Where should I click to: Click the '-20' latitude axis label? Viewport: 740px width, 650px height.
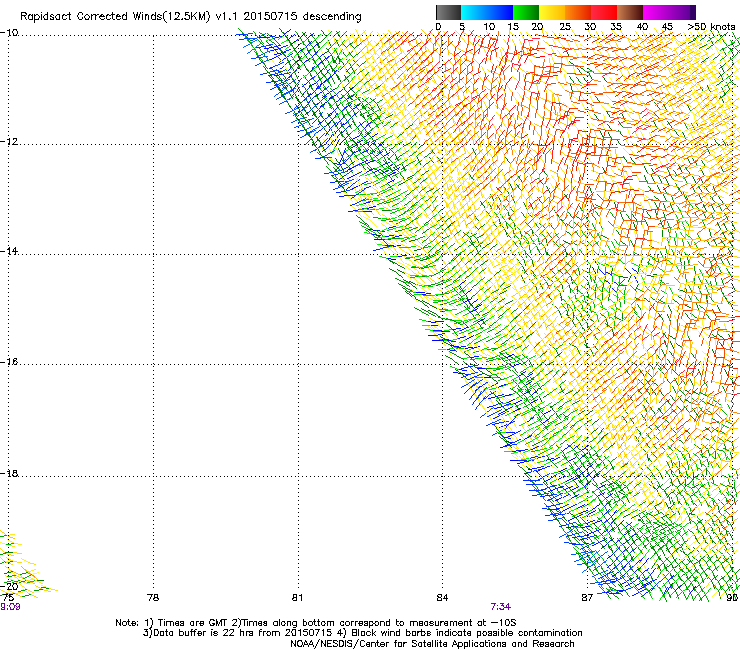10,586
